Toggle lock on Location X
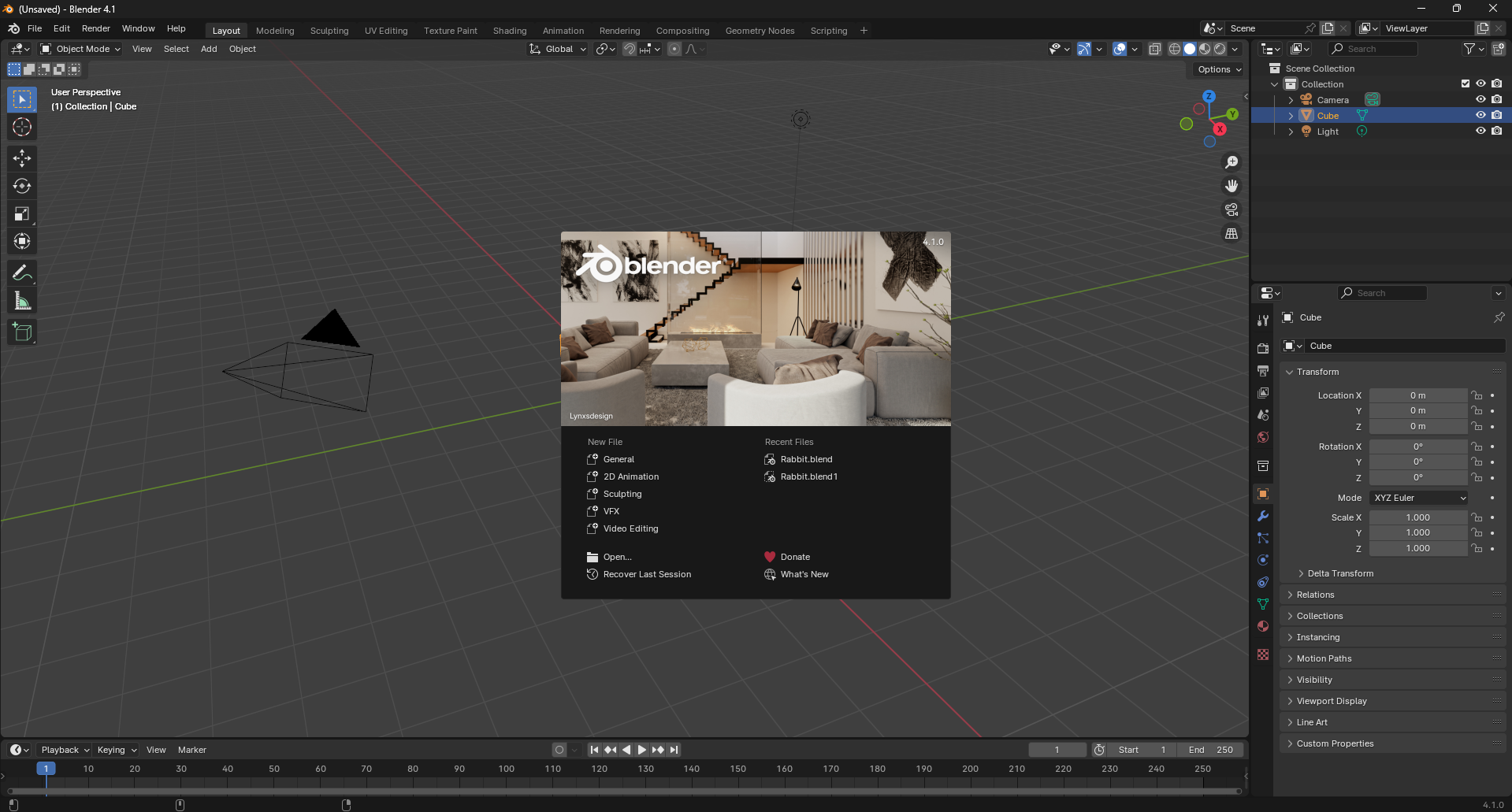Viewport: 1512px width, 812px height. (1477, 395)
